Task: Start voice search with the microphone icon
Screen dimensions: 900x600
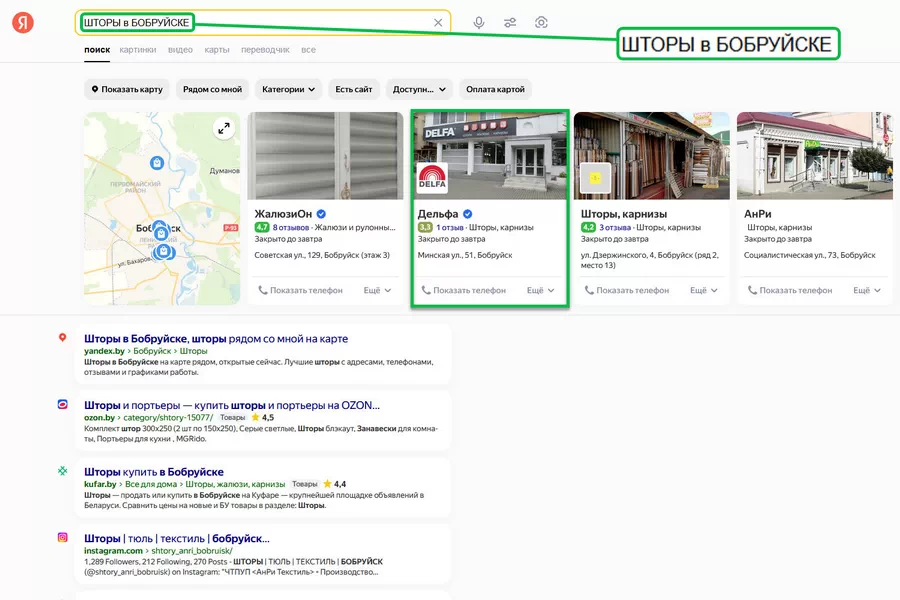Action: tap(479, 22)
